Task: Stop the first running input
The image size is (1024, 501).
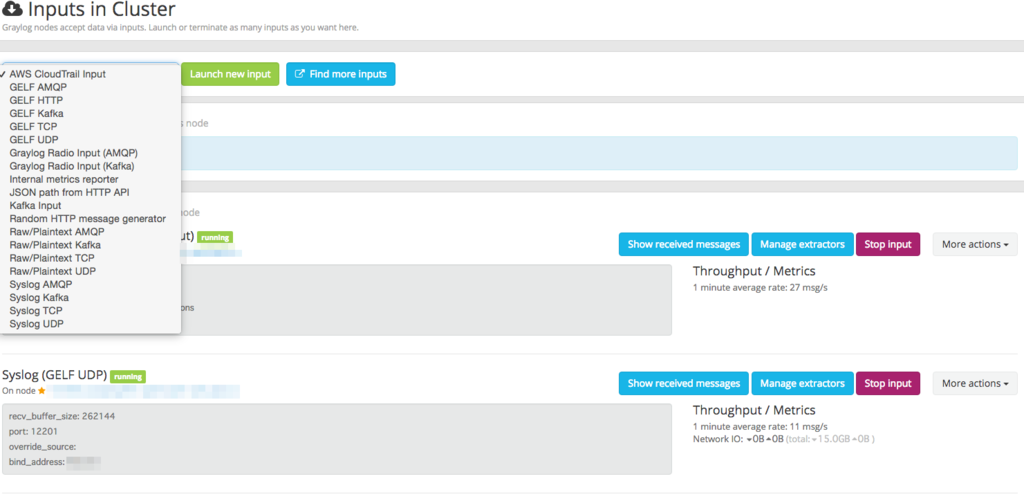Action: [888, 244]
